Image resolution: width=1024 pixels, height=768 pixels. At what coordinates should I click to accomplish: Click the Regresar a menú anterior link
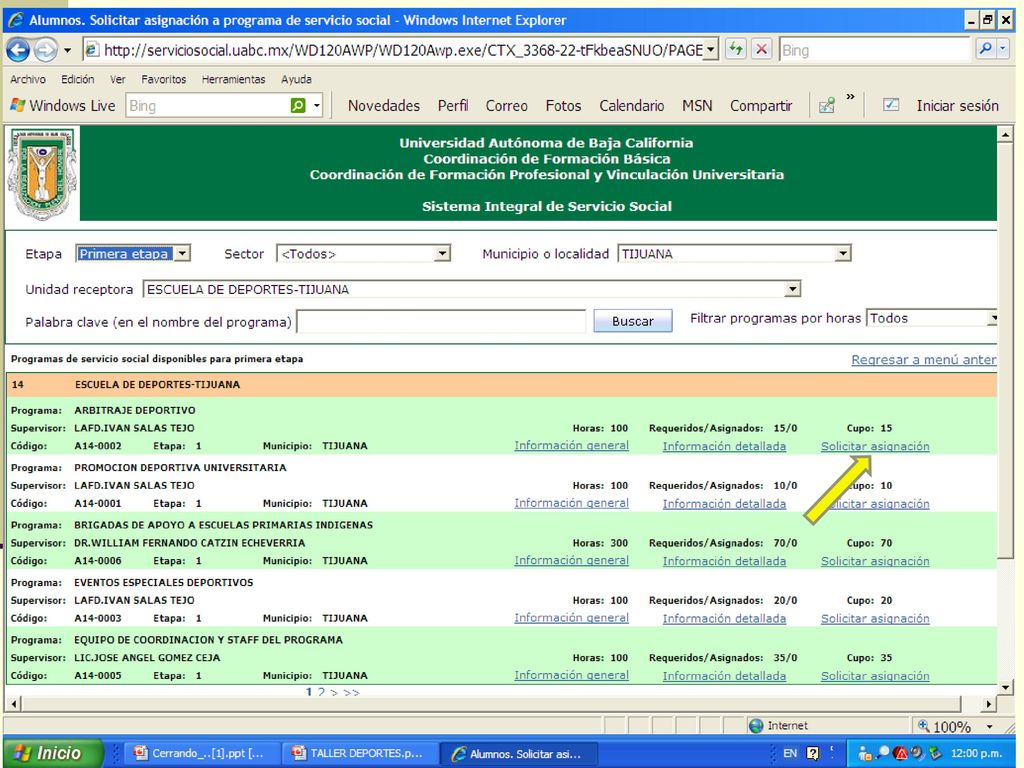pos(923,359)
